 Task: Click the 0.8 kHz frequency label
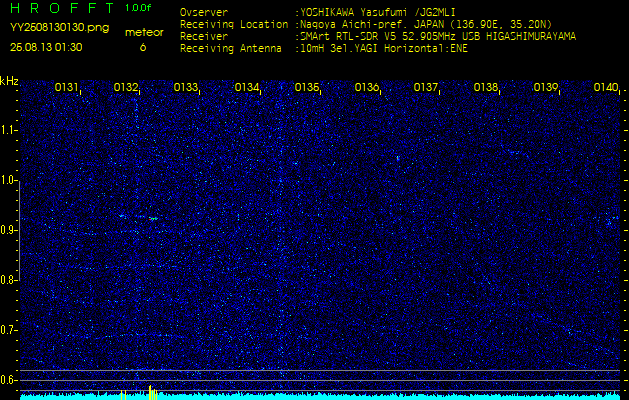click(8, 280)
